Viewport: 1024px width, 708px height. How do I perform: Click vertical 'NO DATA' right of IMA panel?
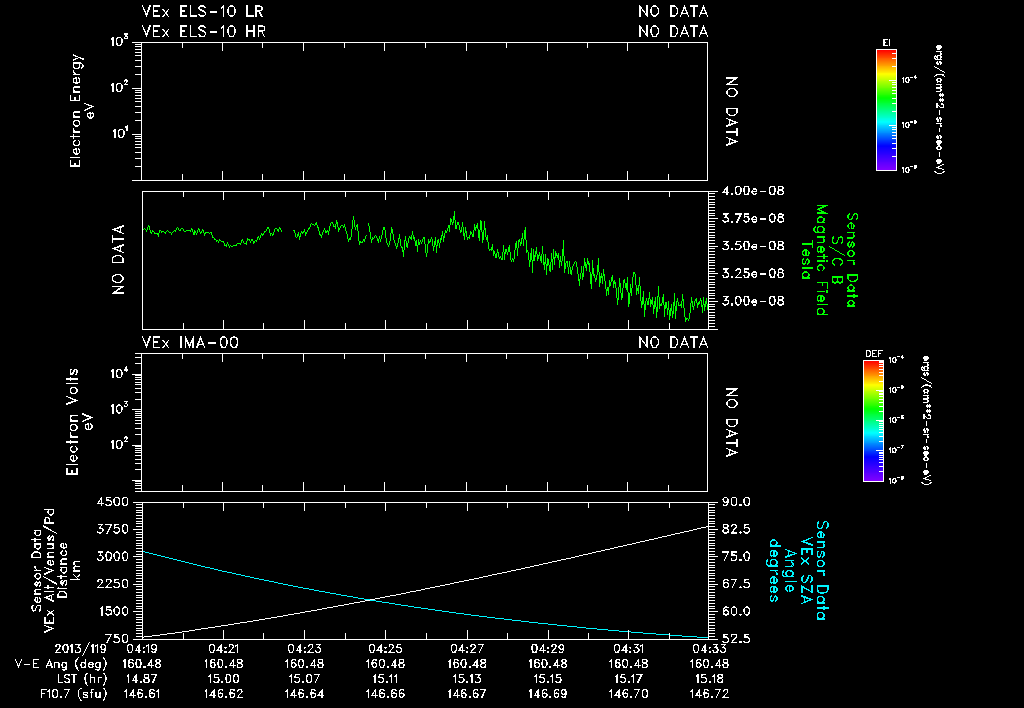pos(731,422)
